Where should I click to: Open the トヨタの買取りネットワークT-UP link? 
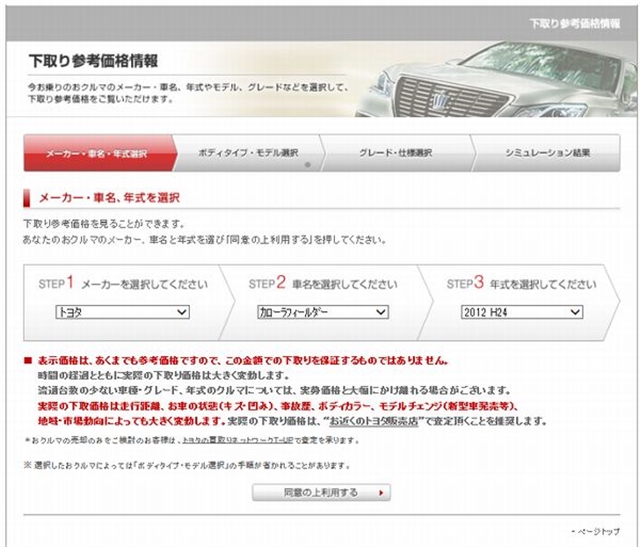(x=236, y=438)
